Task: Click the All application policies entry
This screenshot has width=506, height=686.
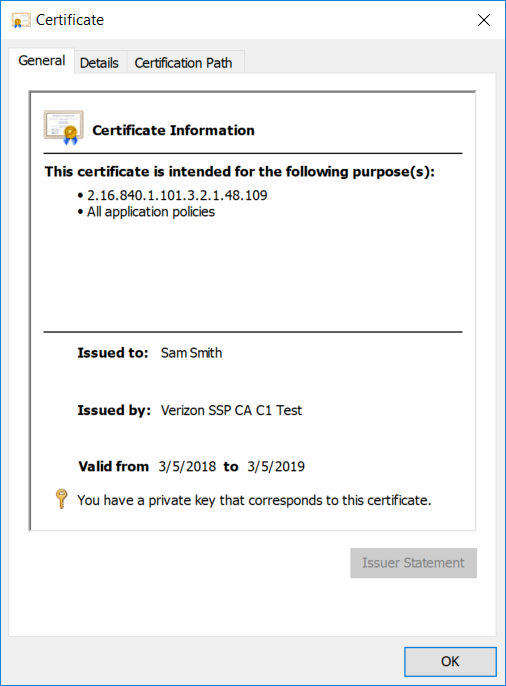Action: click(x=151, y=212)
